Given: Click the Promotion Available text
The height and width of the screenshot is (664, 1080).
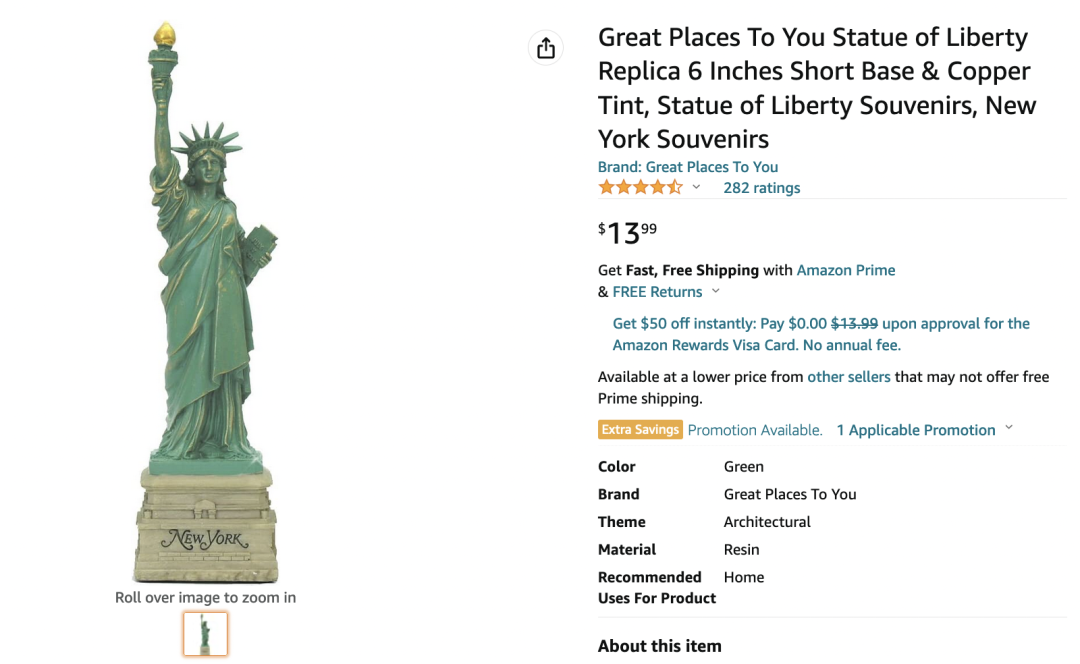Looking at the screenshot, I should 755,430.
